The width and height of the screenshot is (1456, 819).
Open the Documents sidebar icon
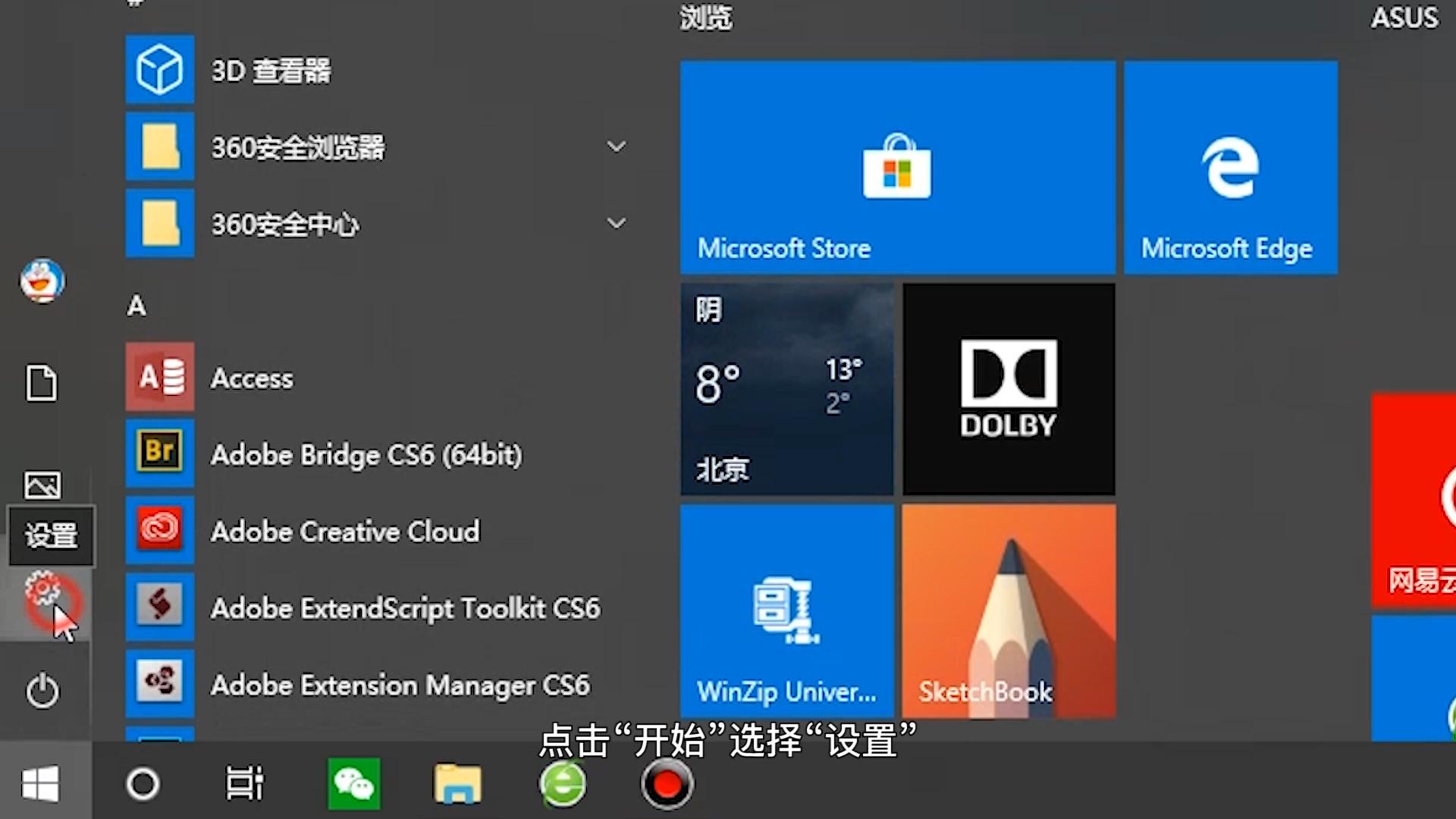tap(42, 383)
